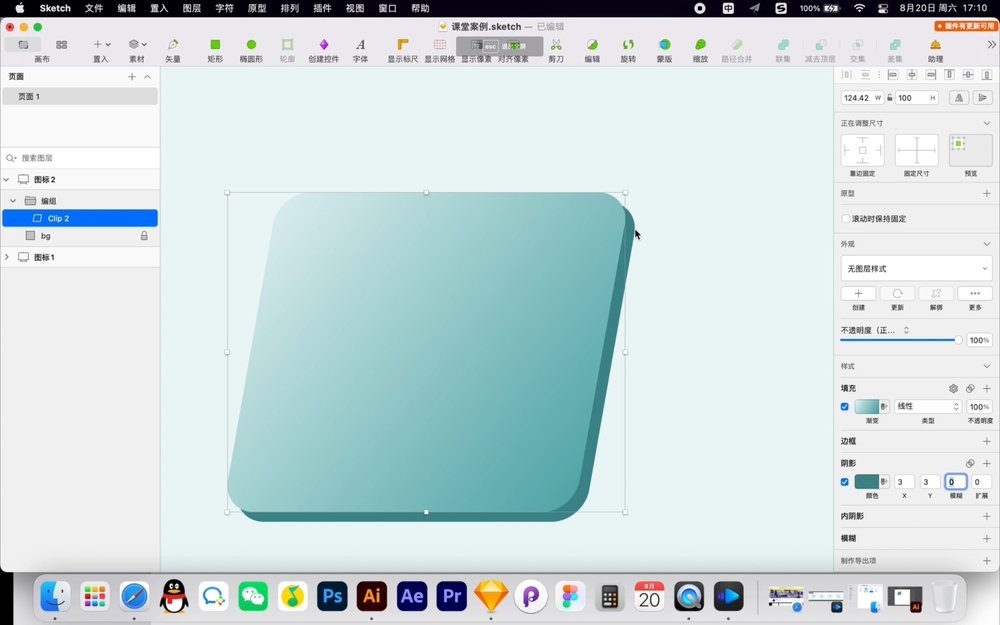Image resolution: width=1000 pixels, height=625 pixels.
Task: Click the 搜索图层 search field
Action: [80, 158]
